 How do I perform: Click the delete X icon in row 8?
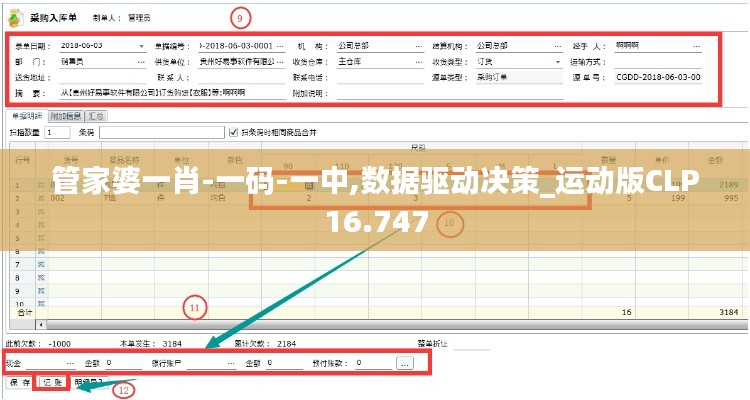(41, 278)
